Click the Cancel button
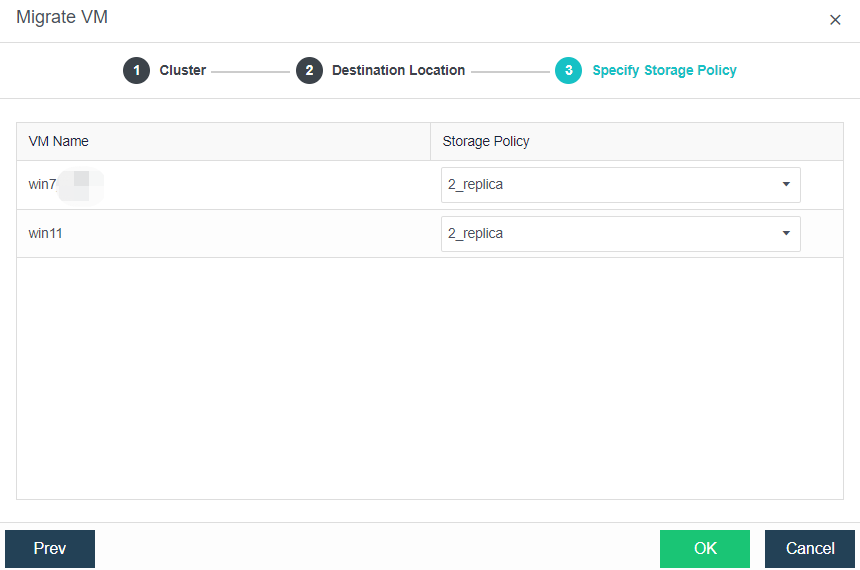 [810, 549]
